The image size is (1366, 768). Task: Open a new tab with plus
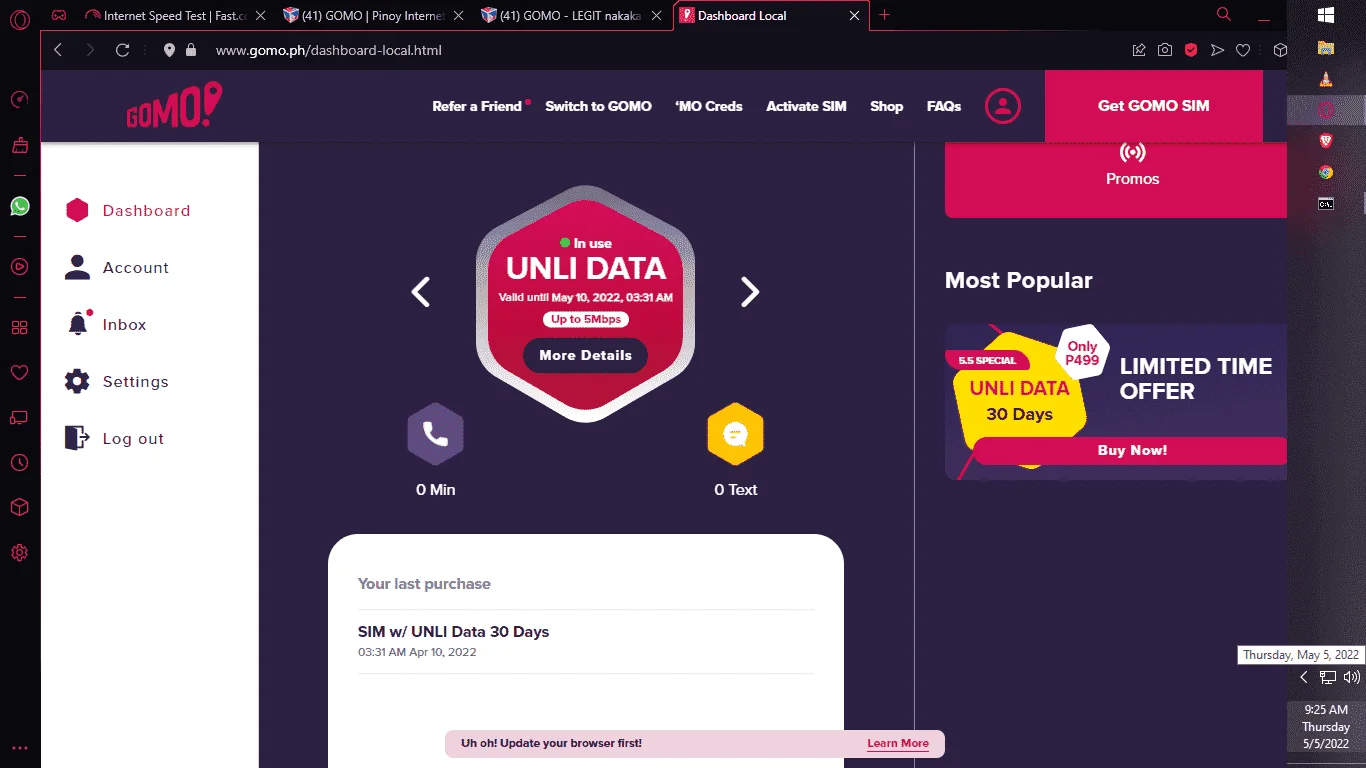coord(884,15)
